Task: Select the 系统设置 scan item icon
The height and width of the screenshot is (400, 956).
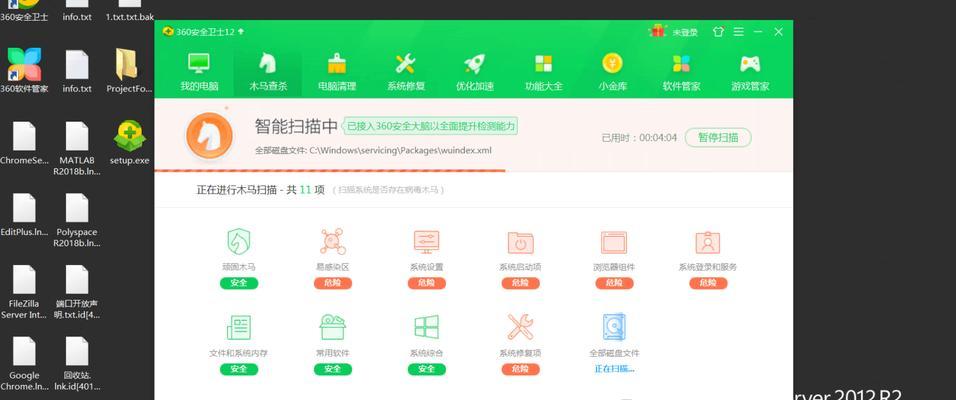Action: [x=426, y=242]
